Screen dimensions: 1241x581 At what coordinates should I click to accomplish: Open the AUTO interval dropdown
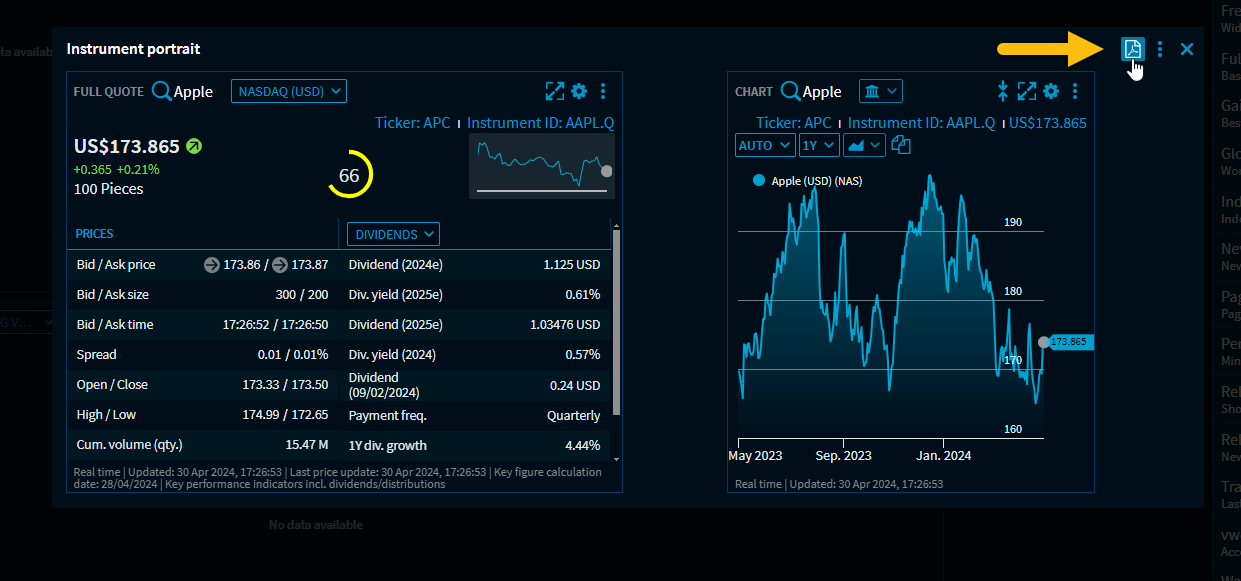pyautogui.click(x=764, y=145)
